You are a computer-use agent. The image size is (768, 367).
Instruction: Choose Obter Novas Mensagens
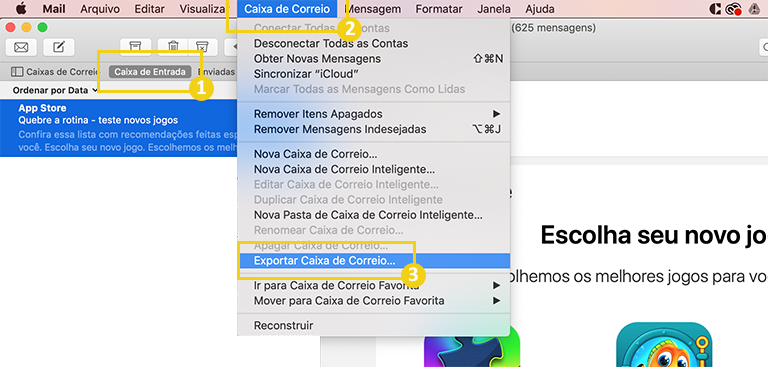pyautogui.click(x=374, y=59)
